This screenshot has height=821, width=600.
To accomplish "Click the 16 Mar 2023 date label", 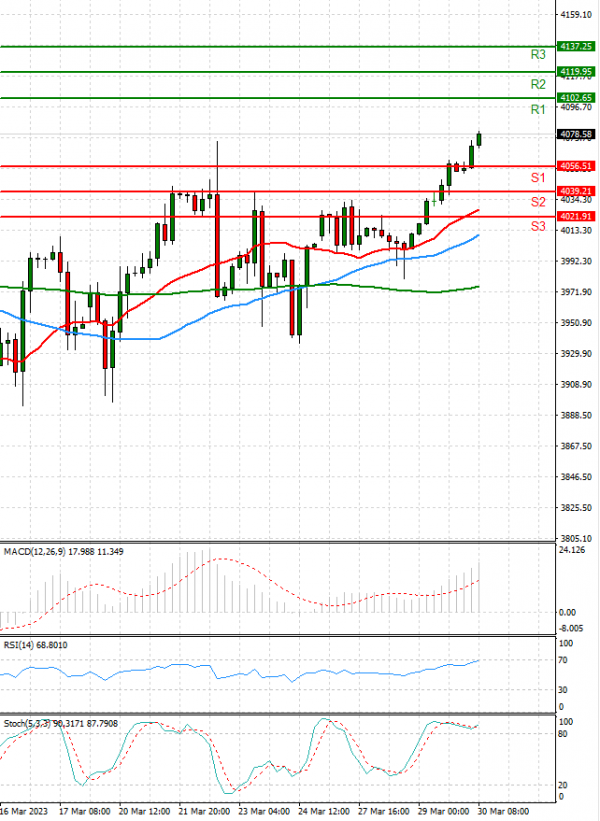I will tap(24, 812).
